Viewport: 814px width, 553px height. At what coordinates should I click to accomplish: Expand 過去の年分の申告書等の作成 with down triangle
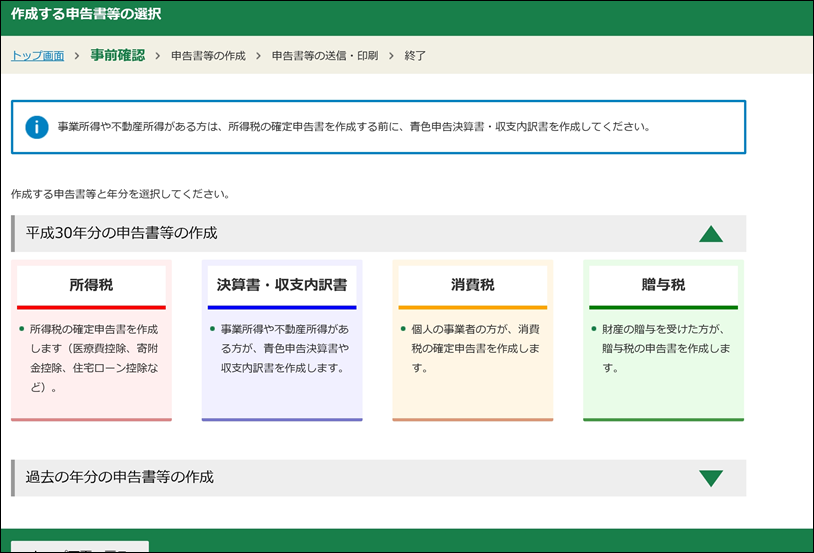coord(711,478)
